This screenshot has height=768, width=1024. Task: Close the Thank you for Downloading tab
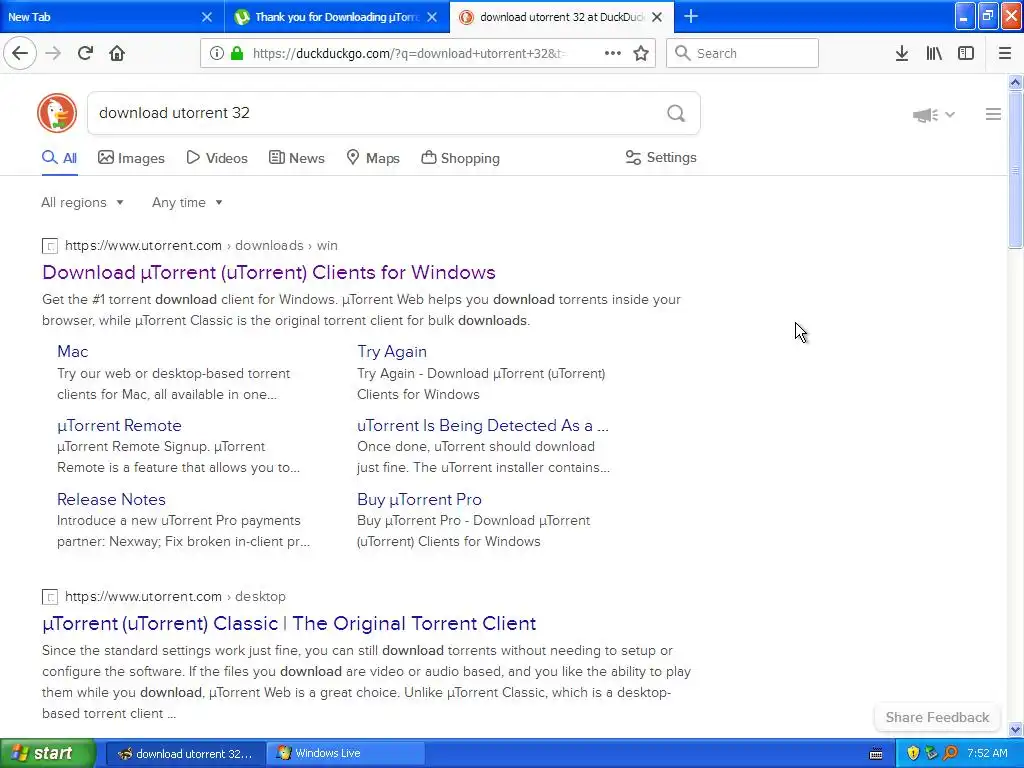[x=432, y=17]
